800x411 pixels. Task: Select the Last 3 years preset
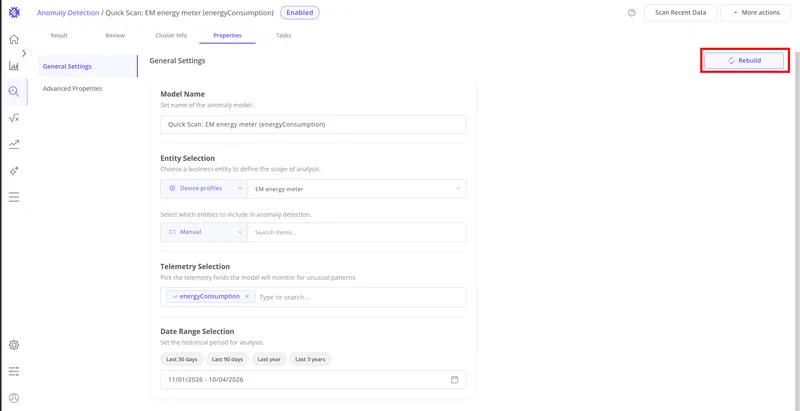click(x=310, y=359)
